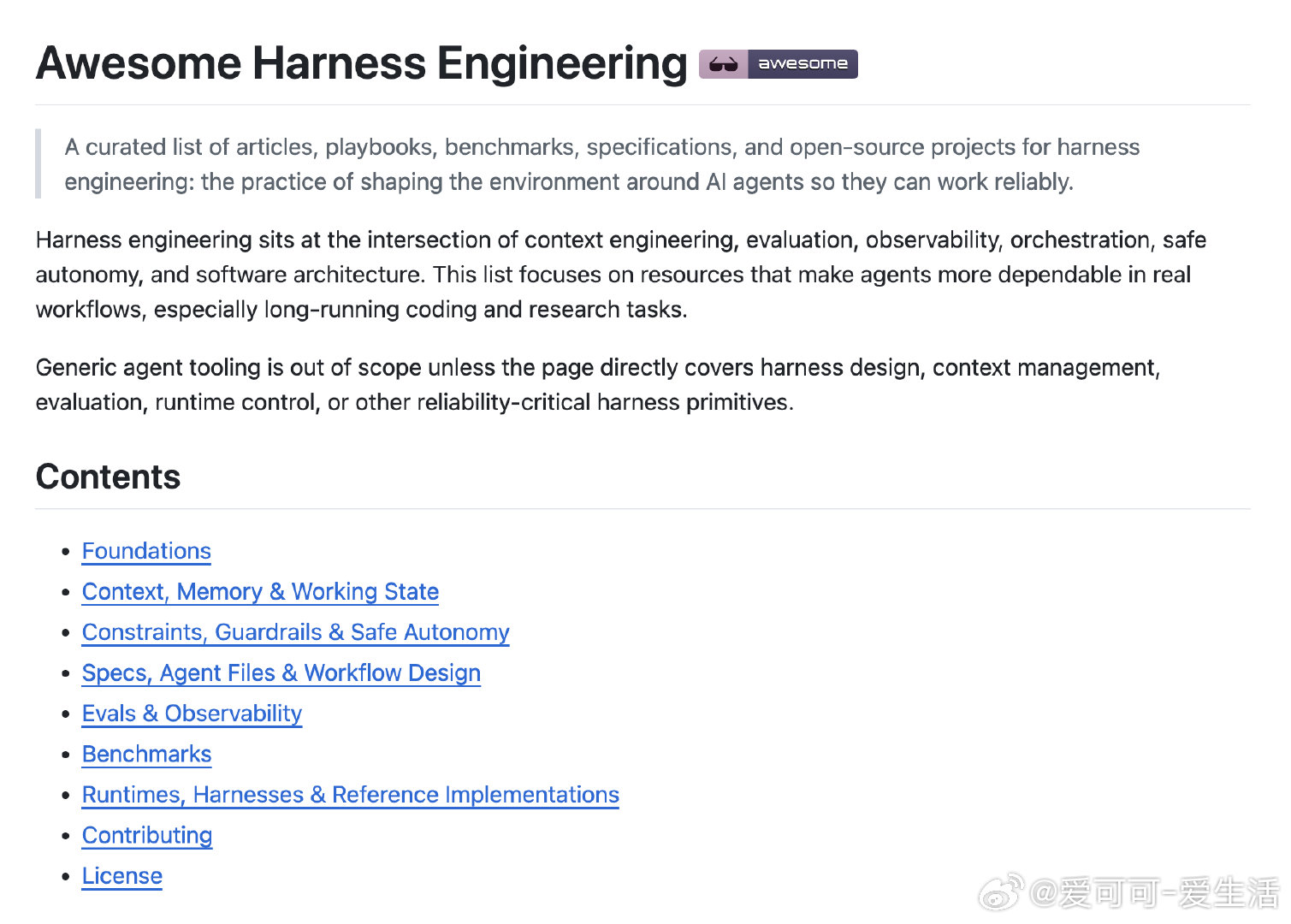Click the sunglasses icon on the awesome badge

724,64
